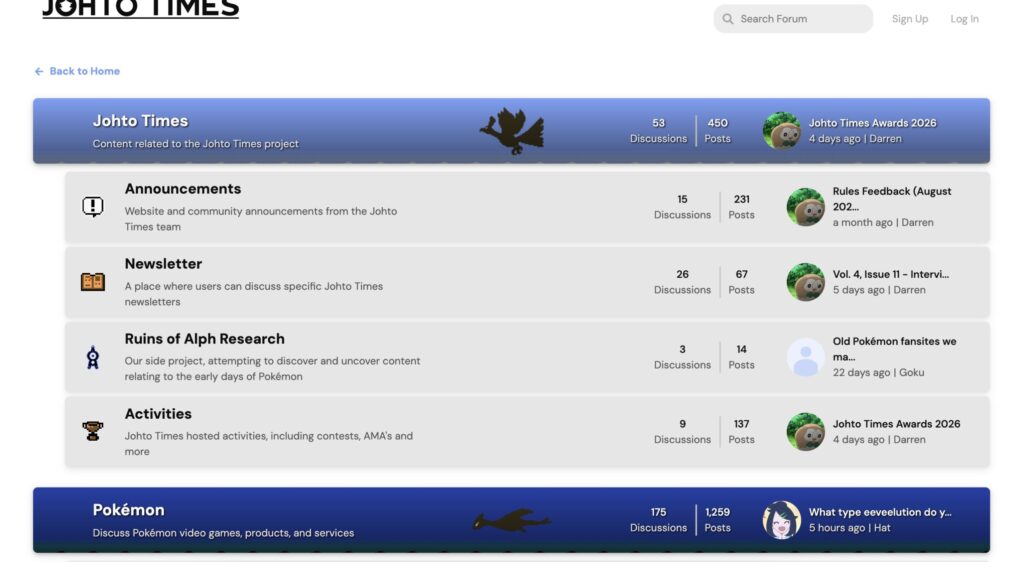
Task: Focus the Search Forum input field
Action: (x=793, y=19)
